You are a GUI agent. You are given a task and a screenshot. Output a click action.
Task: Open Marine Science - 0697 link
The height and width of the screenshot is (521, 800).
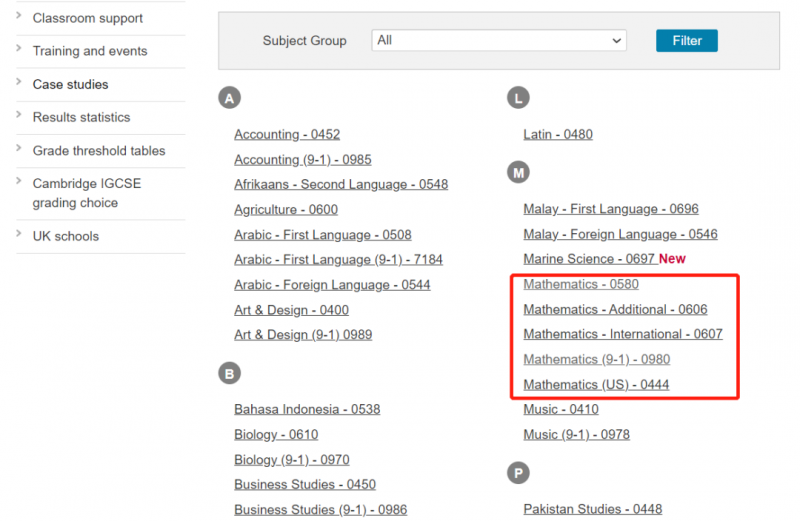(x=589, y=259)
